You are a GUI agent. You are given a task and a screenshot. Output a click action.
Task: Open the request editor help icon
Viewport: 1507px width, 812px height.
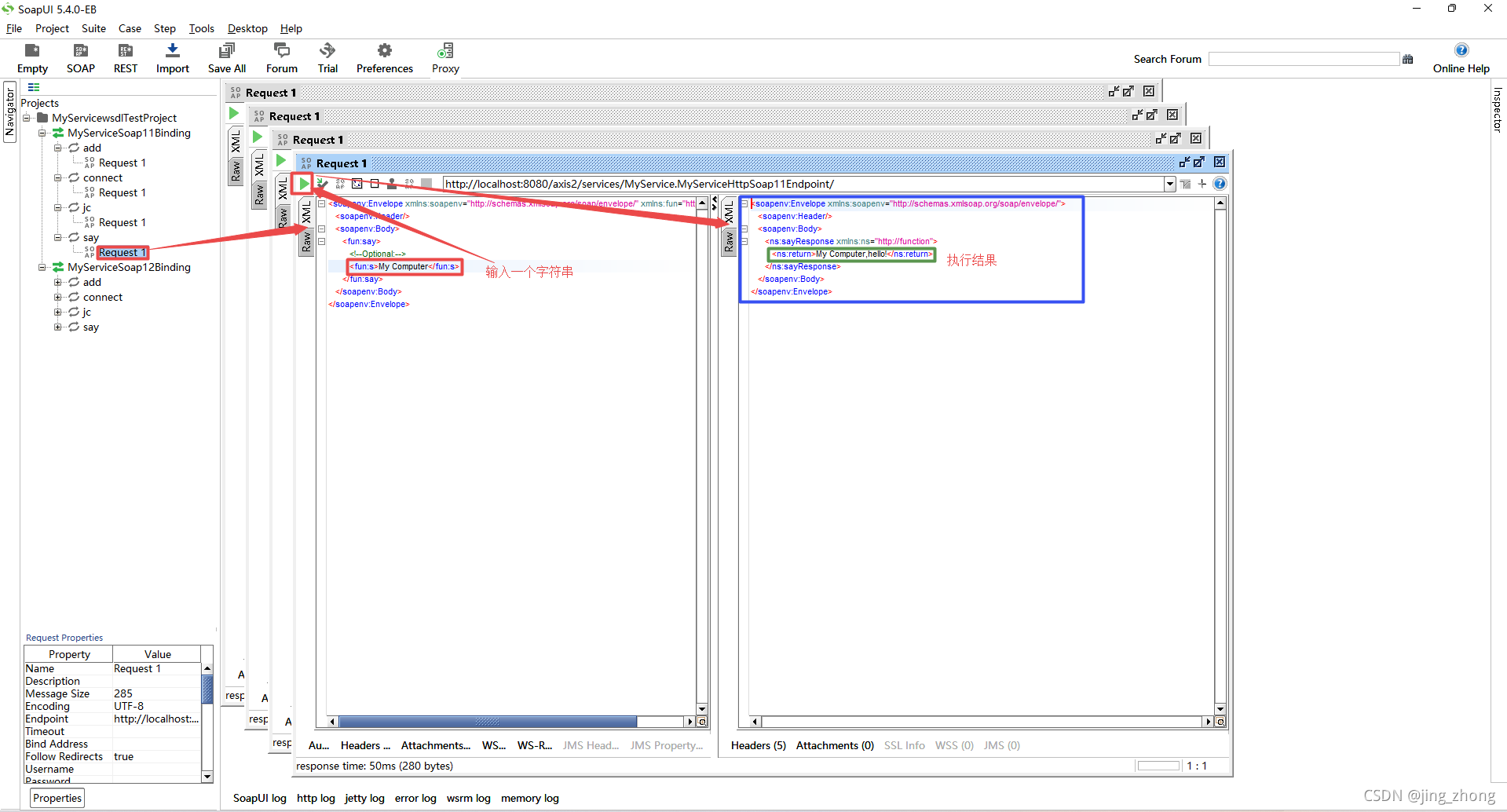coord(1220,184)
